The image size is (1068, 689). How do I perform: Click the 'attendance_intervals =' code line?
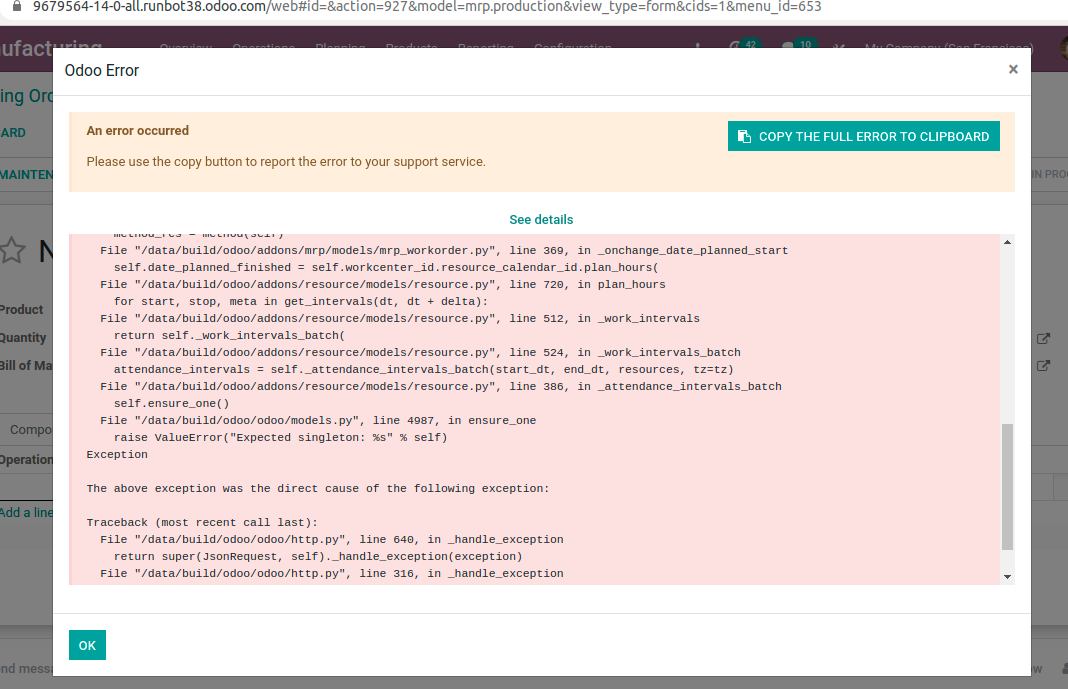click(x=424, y=370)
